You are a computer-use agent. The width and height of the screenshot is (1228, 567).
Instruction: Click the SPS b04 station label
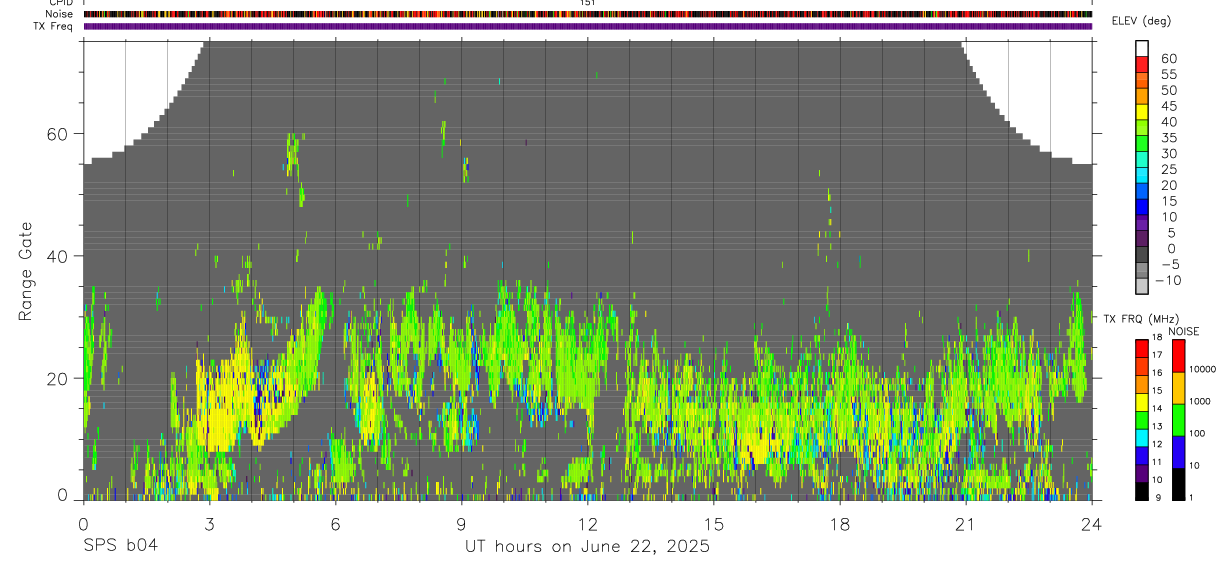pos(120,546)
